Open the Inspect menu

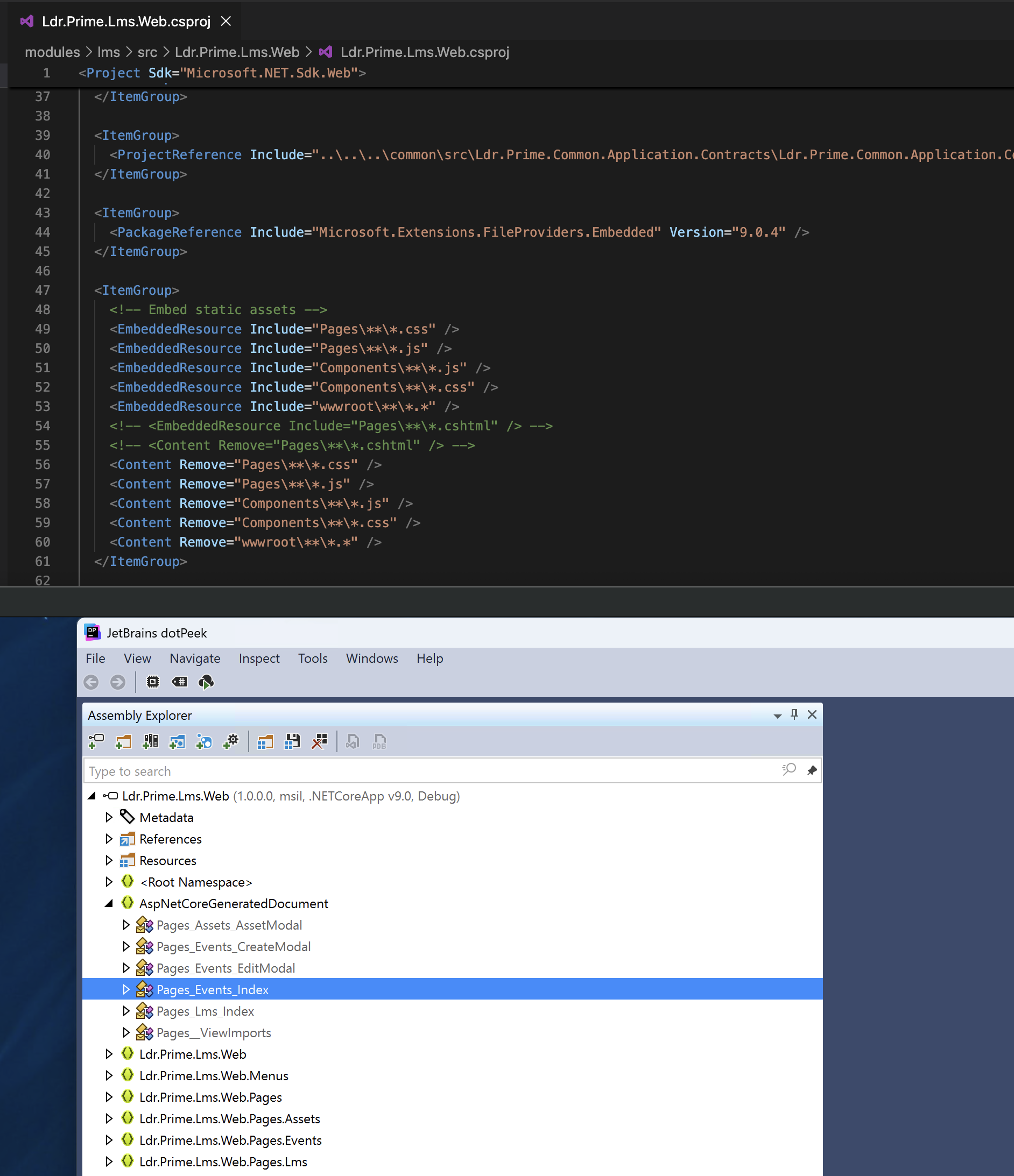click(259, 658)
